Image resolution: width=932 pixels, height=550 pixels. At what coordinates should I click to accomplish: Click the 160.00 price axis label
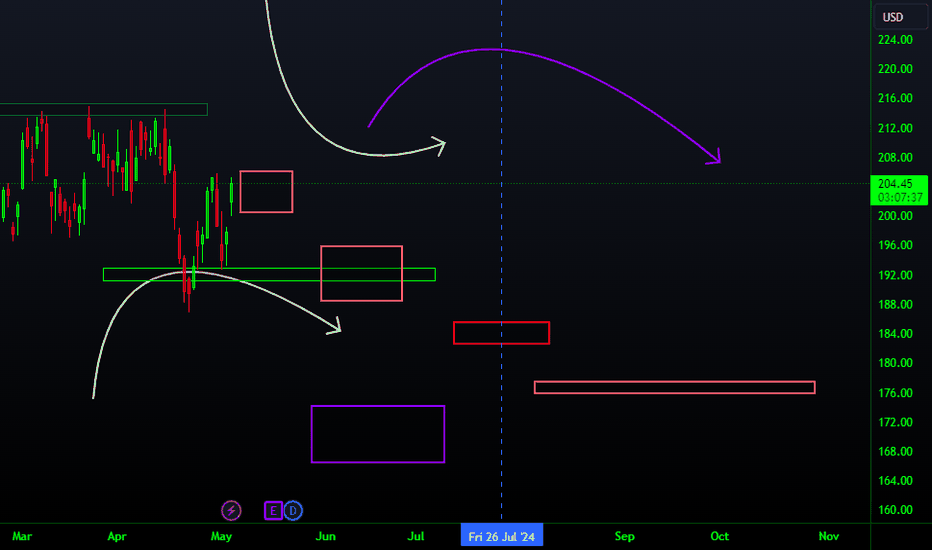(895, 510)
